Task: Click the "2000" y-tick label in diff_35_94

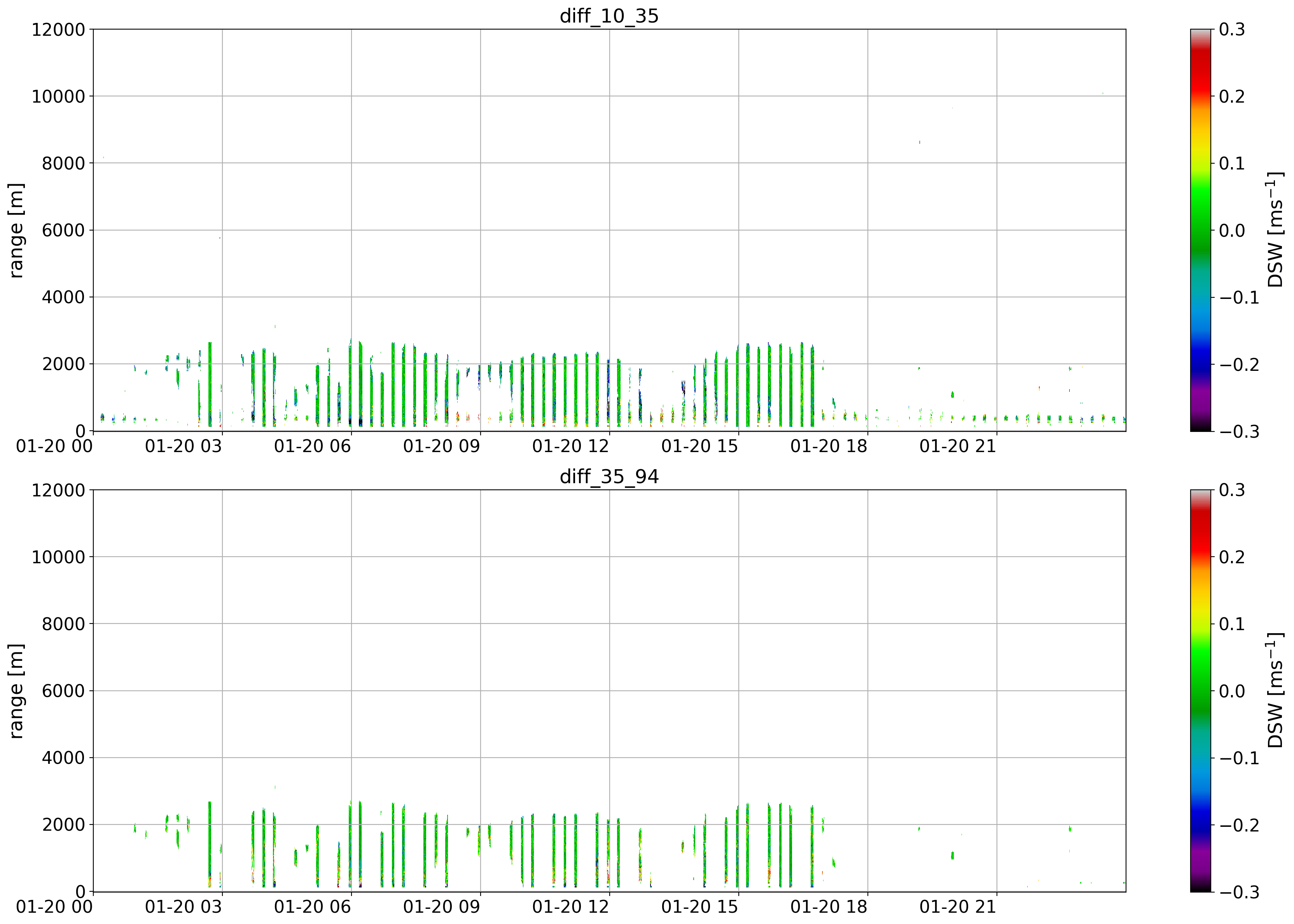Action: point(63,825)
